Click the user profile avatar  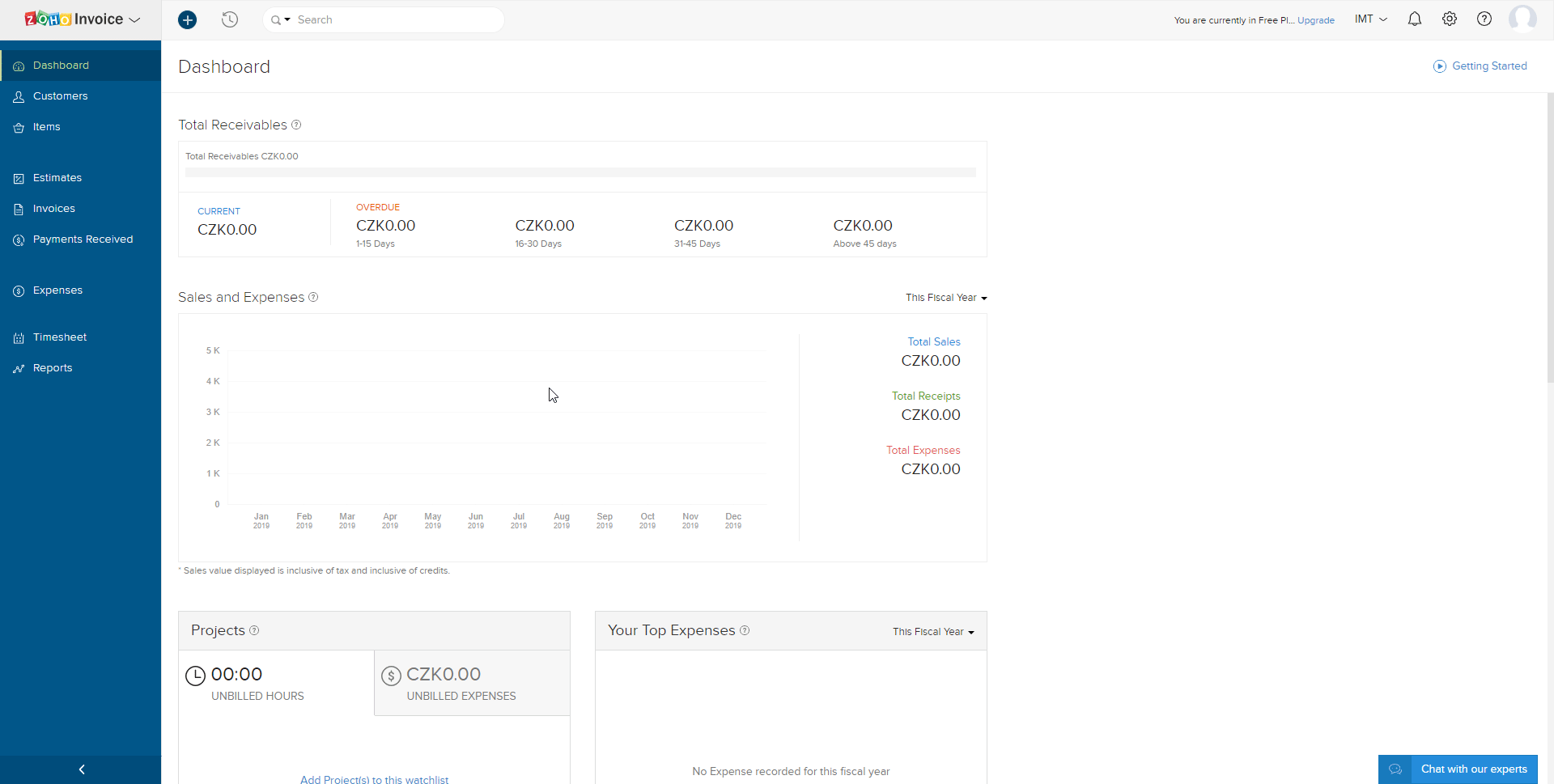coord(1522,19)
